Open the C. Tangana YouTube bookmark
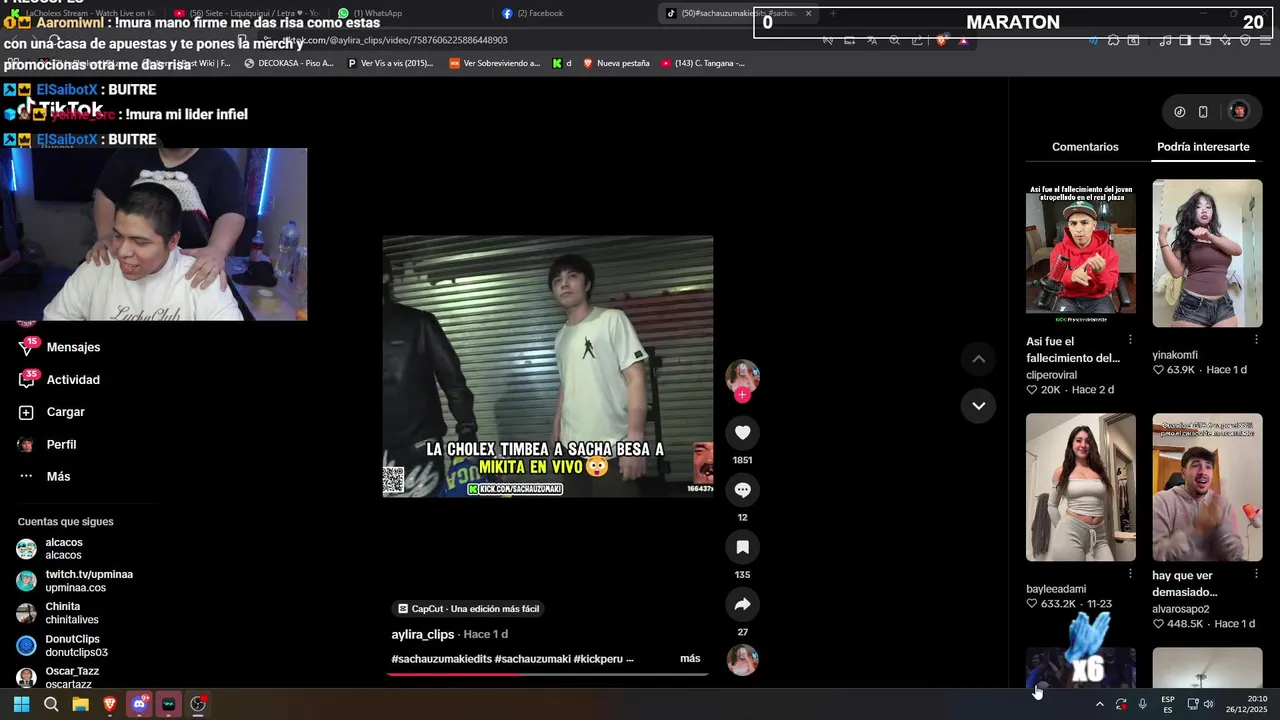The height and width of the screenshot is (720, 1280). 703,63
